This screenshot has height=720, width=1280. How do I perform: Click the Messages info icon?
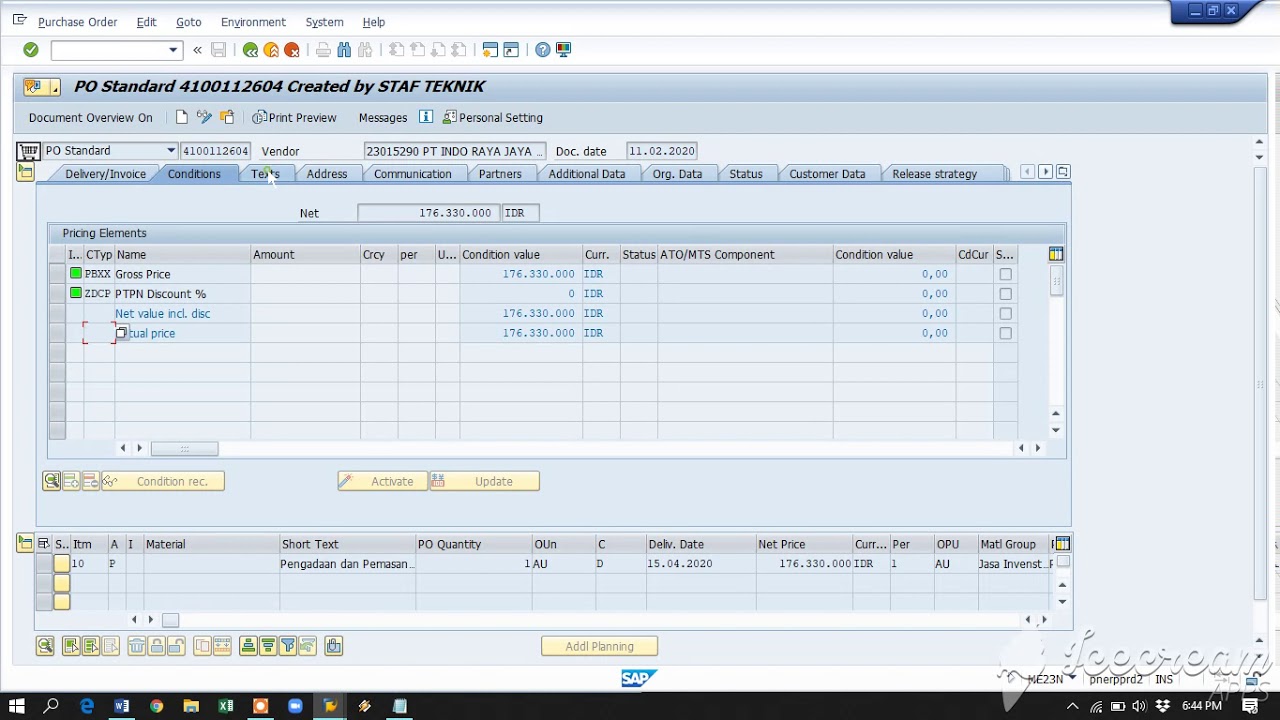coord(426,117)
